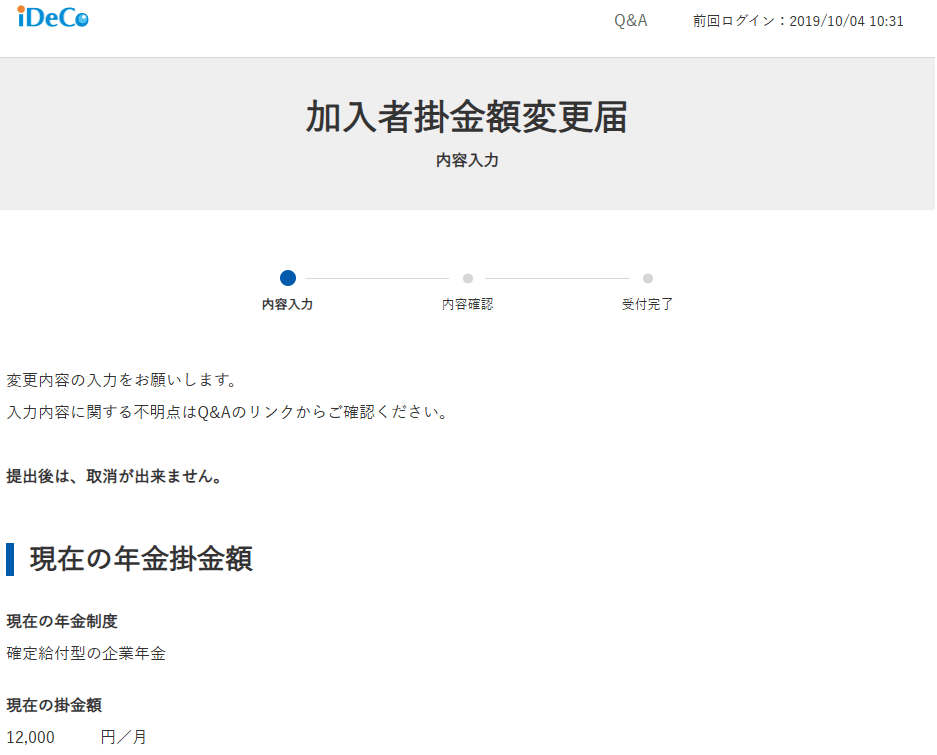Click the 提出後は、取消が出来ません warning text

[114, 476]
